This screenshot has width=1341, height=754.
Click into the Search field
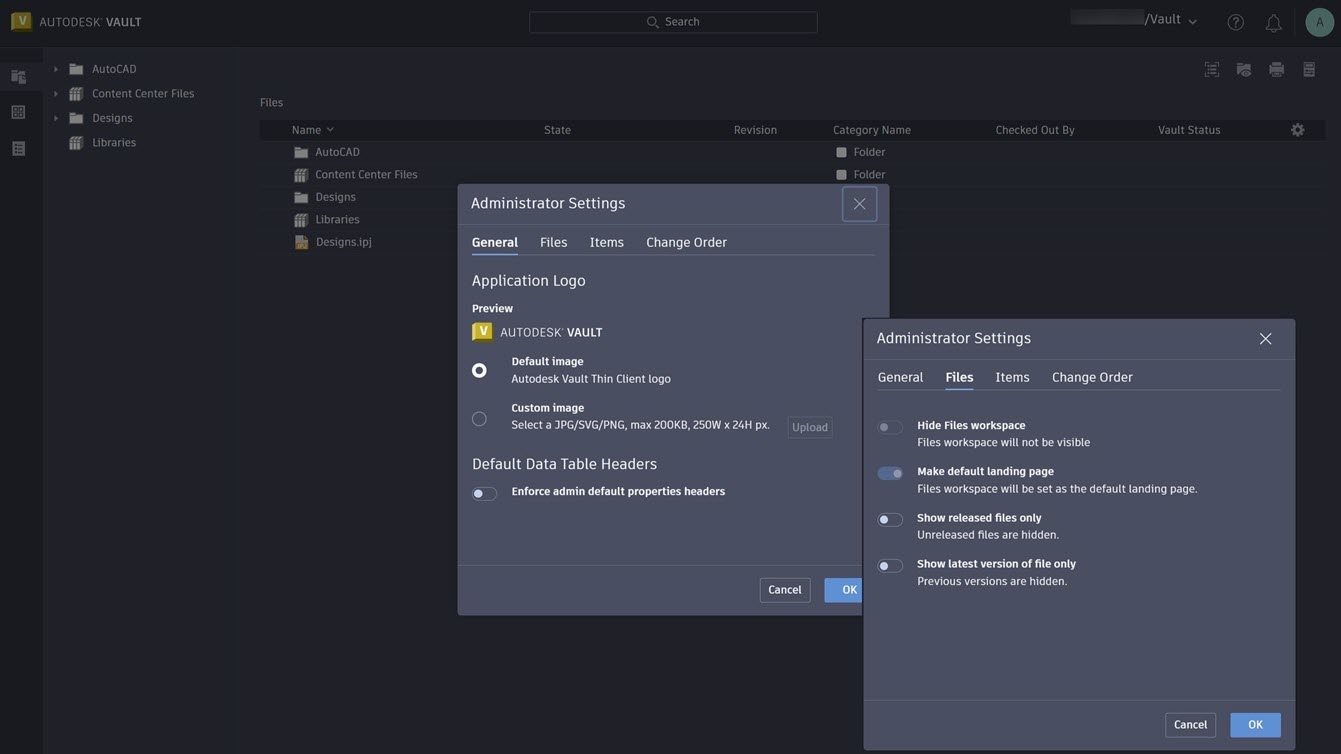coord(673,22)
